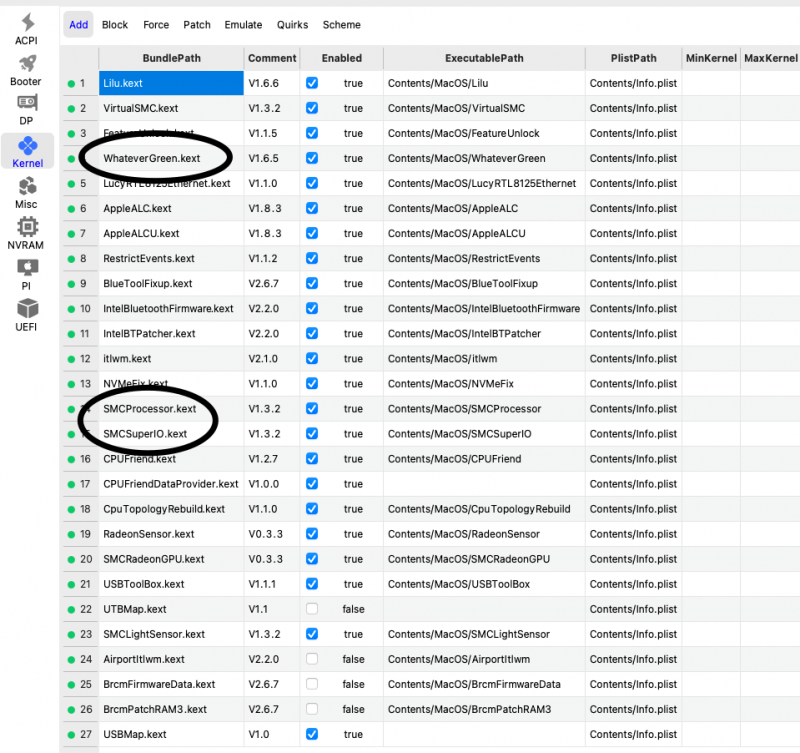Enable the UTBMap.kext checkbox
800x753 pixels.
[x=312, y=609]
